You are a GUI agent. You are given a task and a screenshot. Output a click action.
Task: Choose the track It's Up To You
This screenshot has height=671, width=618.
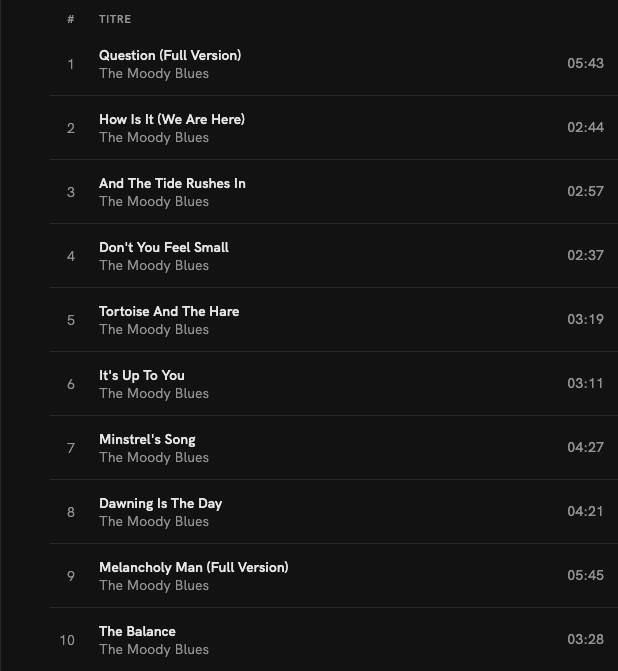pyautogui.click(x=142, y=375)
